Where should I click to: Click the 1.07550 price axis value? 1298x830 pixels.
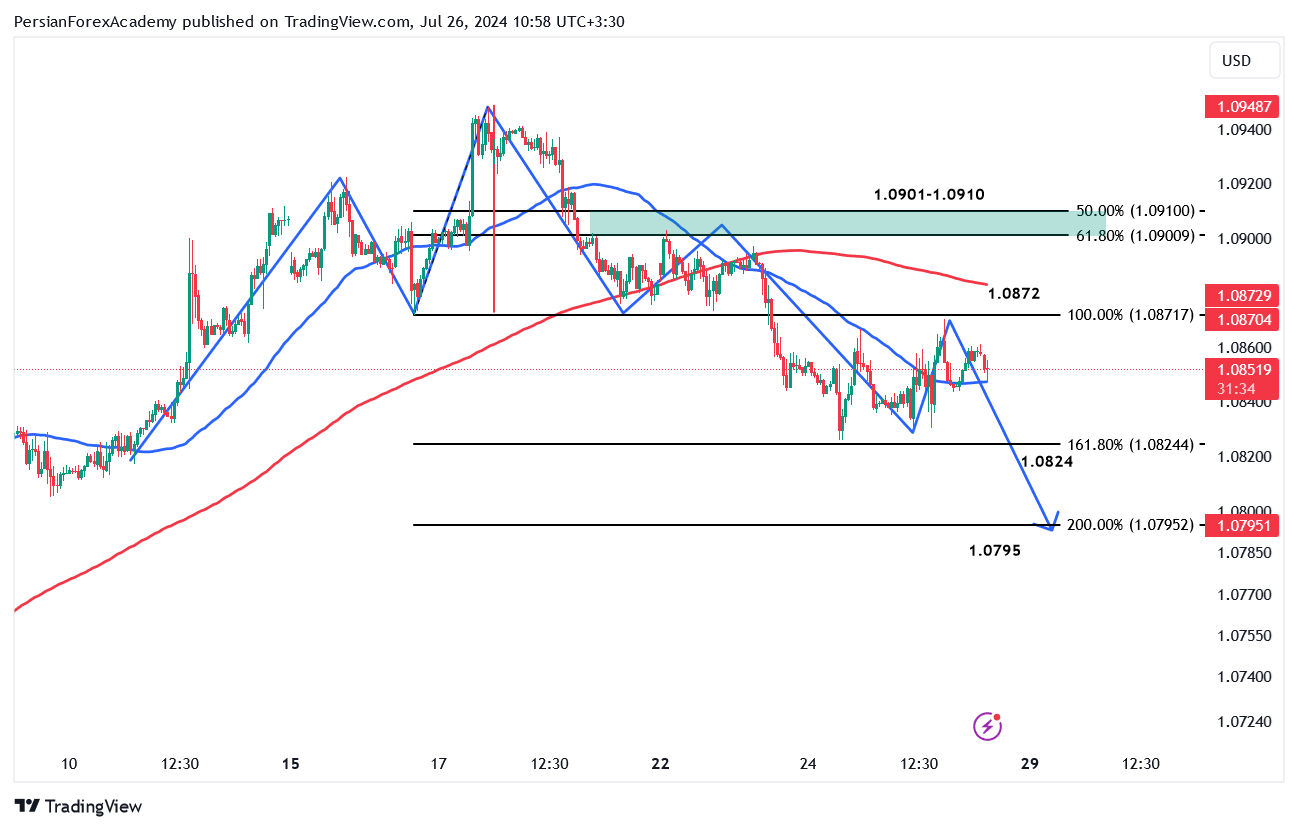(1243, 635)
